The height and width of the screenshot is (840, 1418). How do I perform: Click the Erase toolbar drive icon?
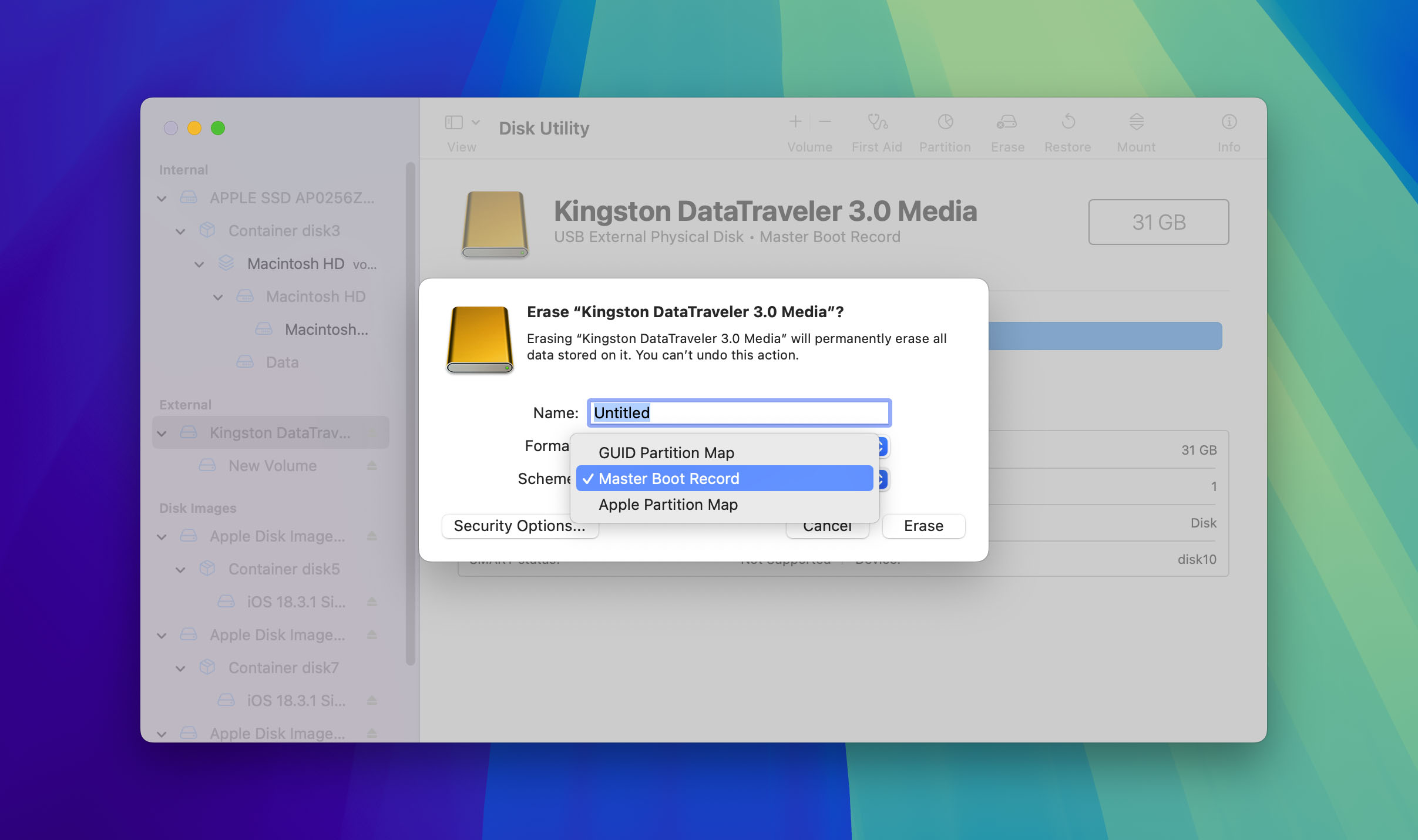click(x=1007, y=122)
